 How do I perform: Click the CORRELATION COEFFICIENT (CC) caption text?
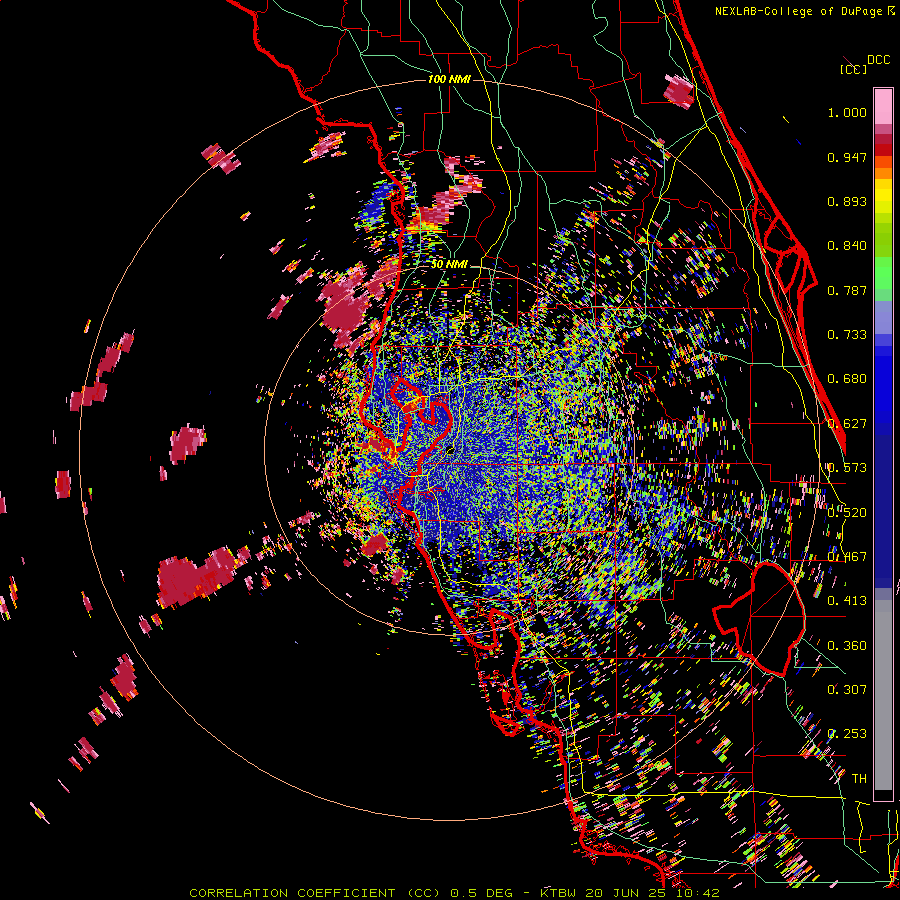click(315, 893)
